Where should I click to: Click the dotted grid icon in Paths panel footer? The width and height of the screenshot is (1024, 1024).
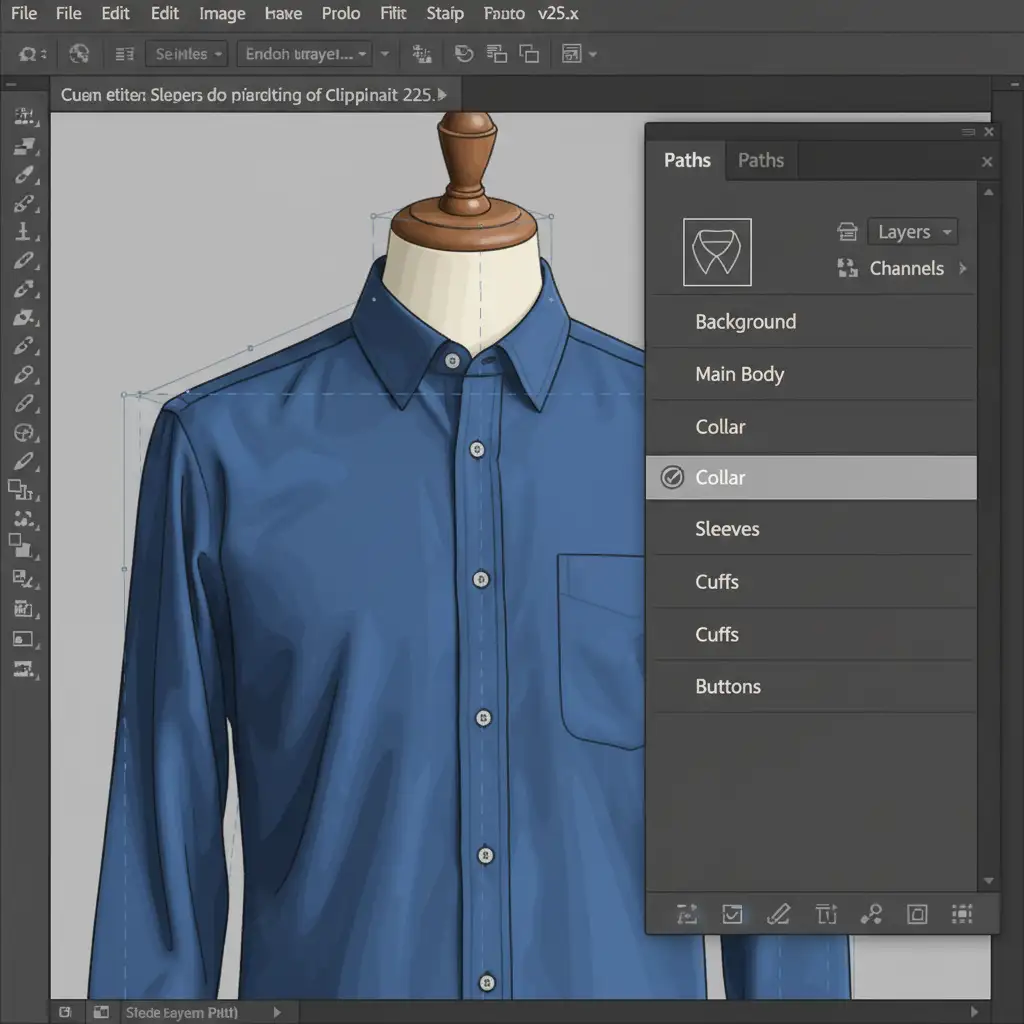[x=962, y=913]
